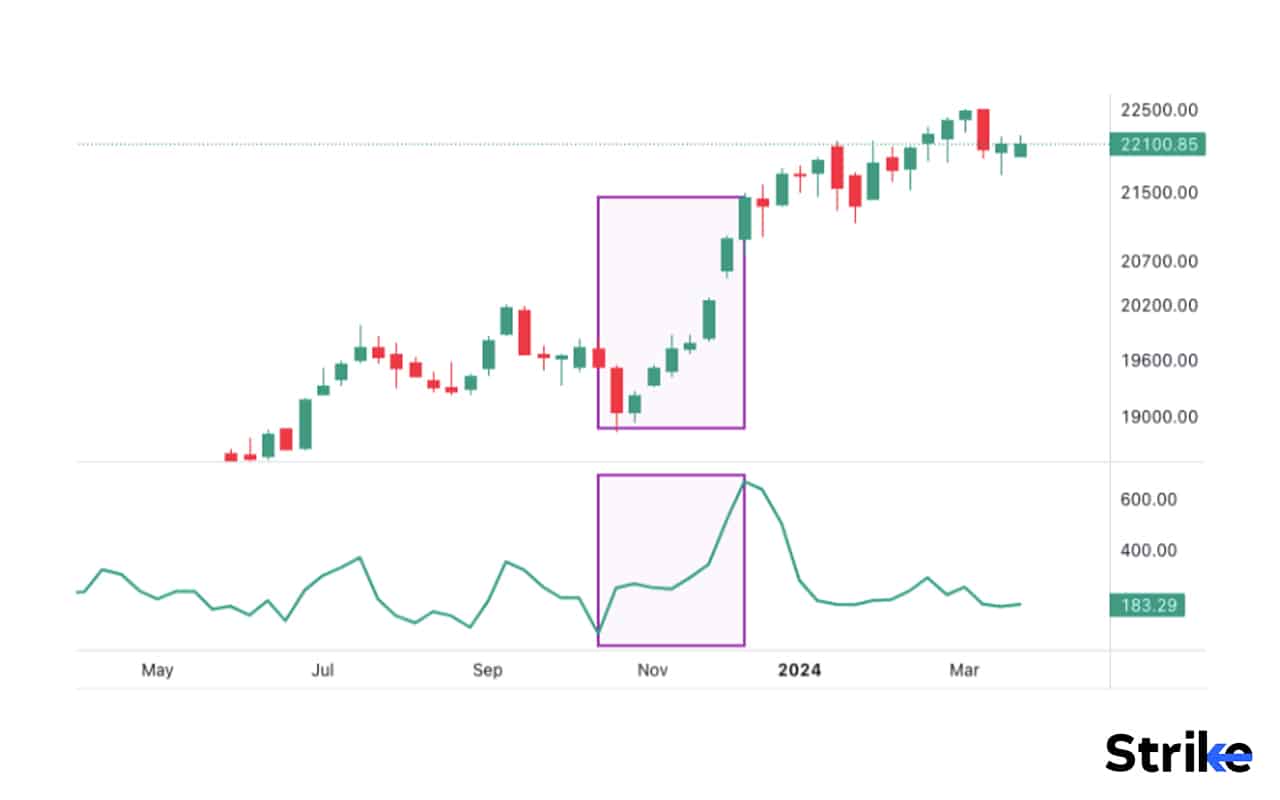Click the purple highlight box on indicator pane
The height and width of the screenshot is (800, 1280).
point(671,560)
